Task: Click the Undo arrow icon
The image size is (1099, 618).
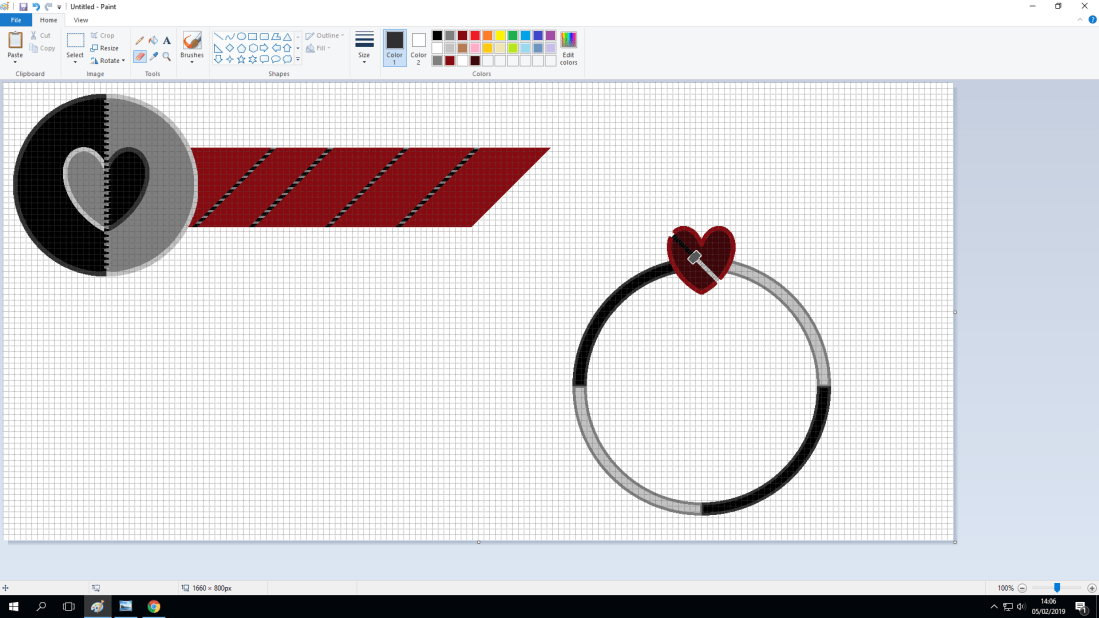Action: [x=36, y=7]
